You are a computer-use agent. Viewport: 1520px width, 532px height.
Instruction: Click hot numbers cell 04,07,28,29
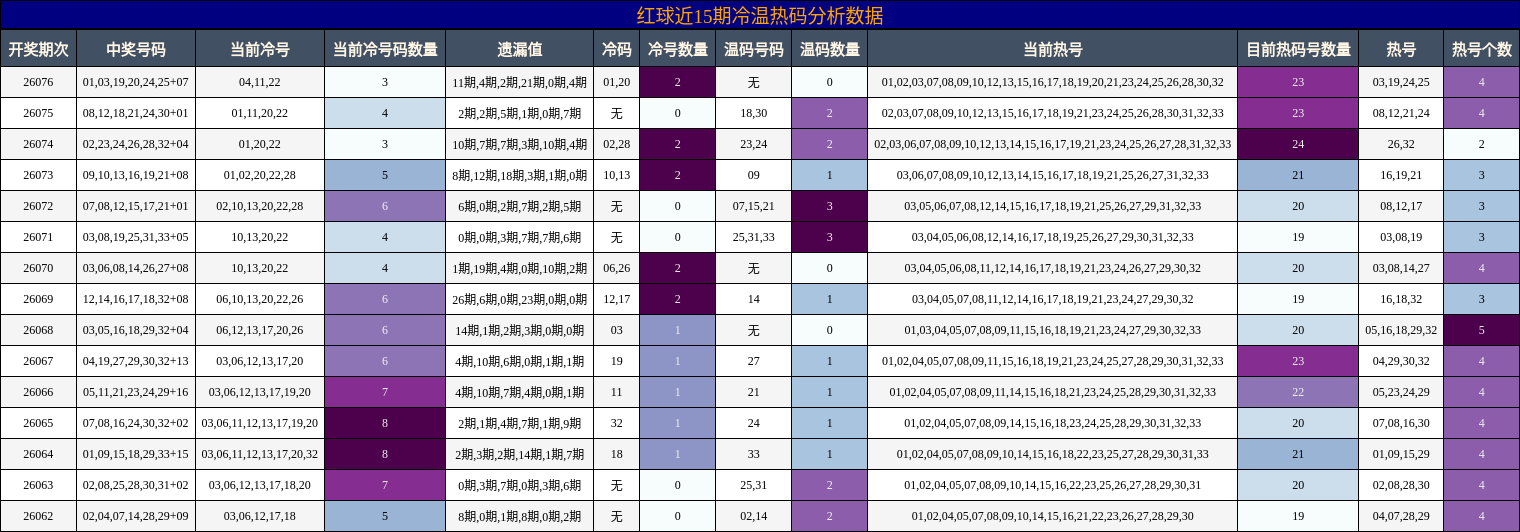pyautogui.click(x=1401, y=516)
